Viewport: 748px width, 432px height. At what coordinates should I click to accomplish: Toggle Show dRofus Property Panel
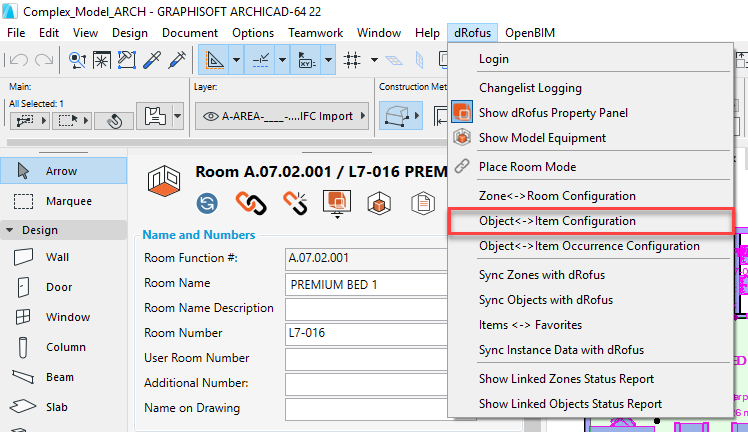pos(553,113)
